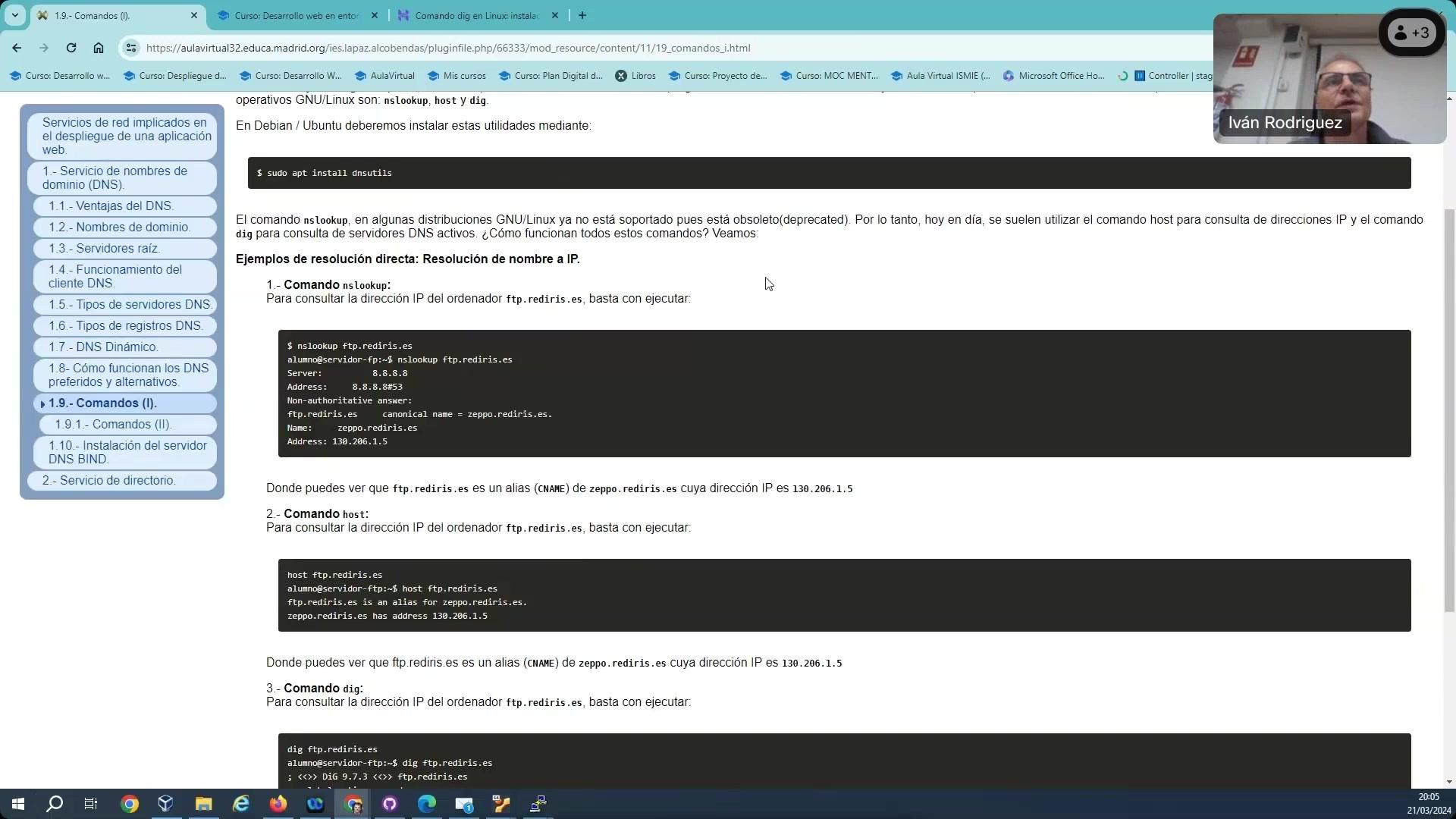Open File Explorer from the taskbar

pyautogui.click(x=204, y=804)
